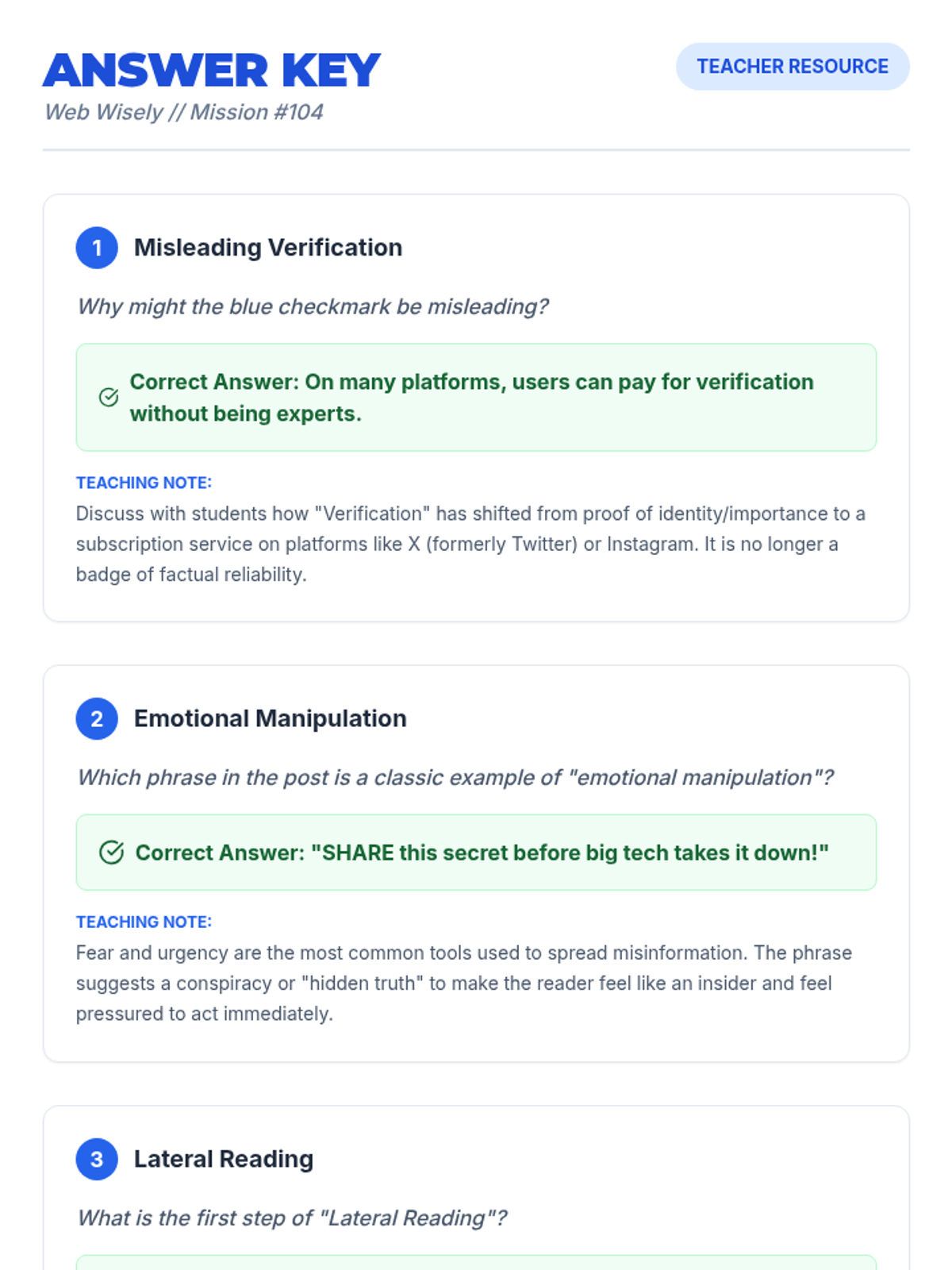Click the Web Wisely Mission #104 subtitle
952x1270 pixels.
coord(184,112)
